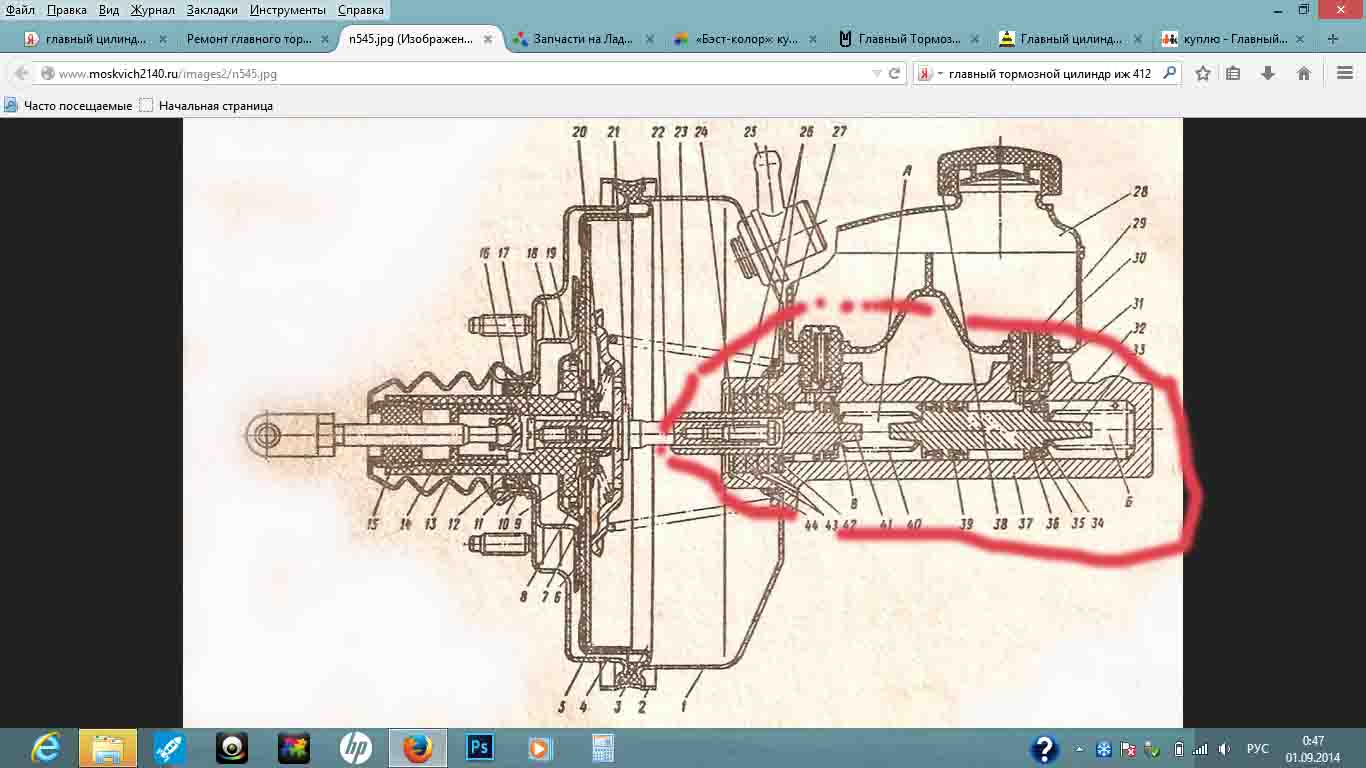Open the clock showing 0:47 01.09.2014

point(1313,749)
